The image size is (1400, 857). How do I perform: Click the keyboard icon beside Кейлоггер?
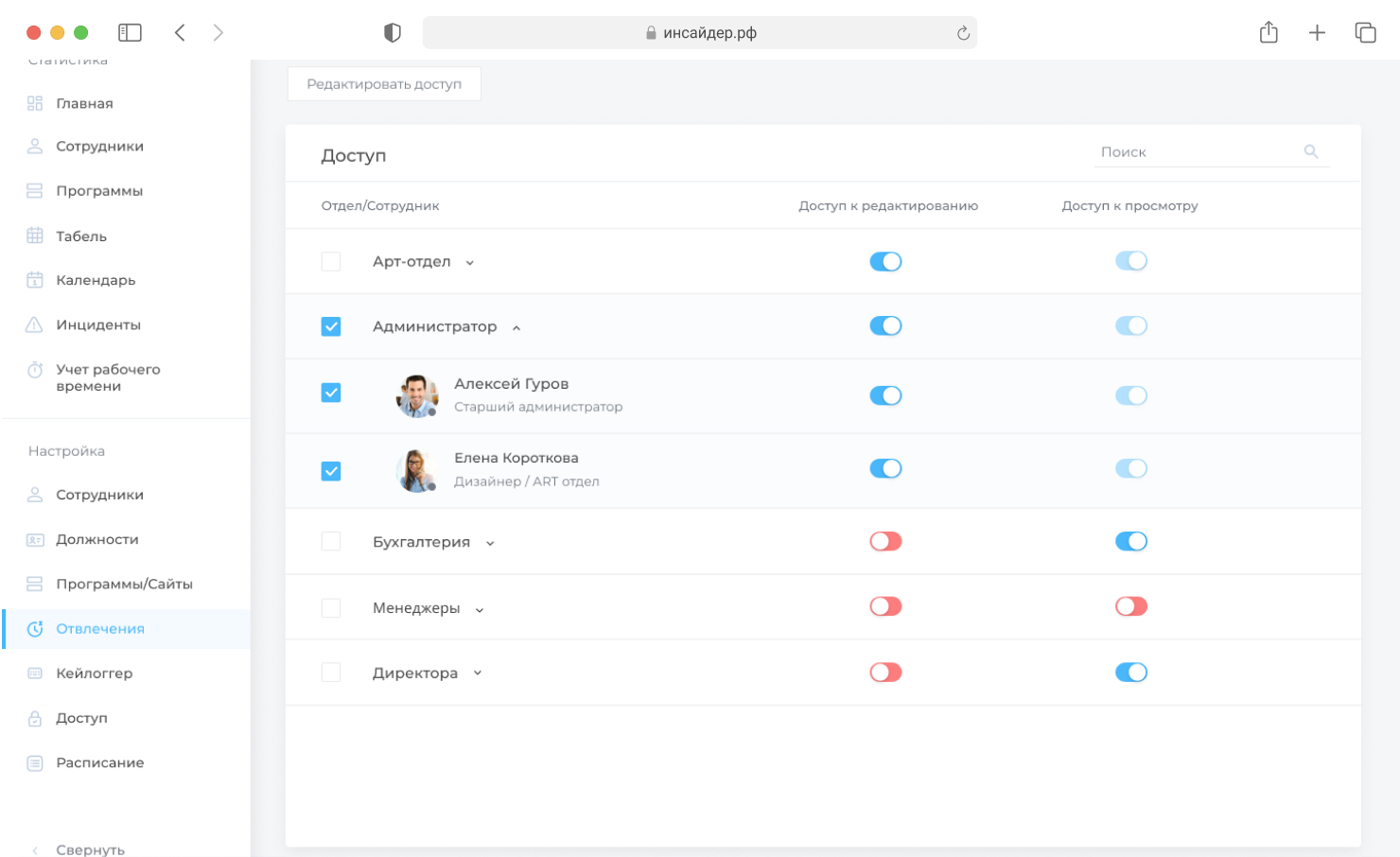35,673
